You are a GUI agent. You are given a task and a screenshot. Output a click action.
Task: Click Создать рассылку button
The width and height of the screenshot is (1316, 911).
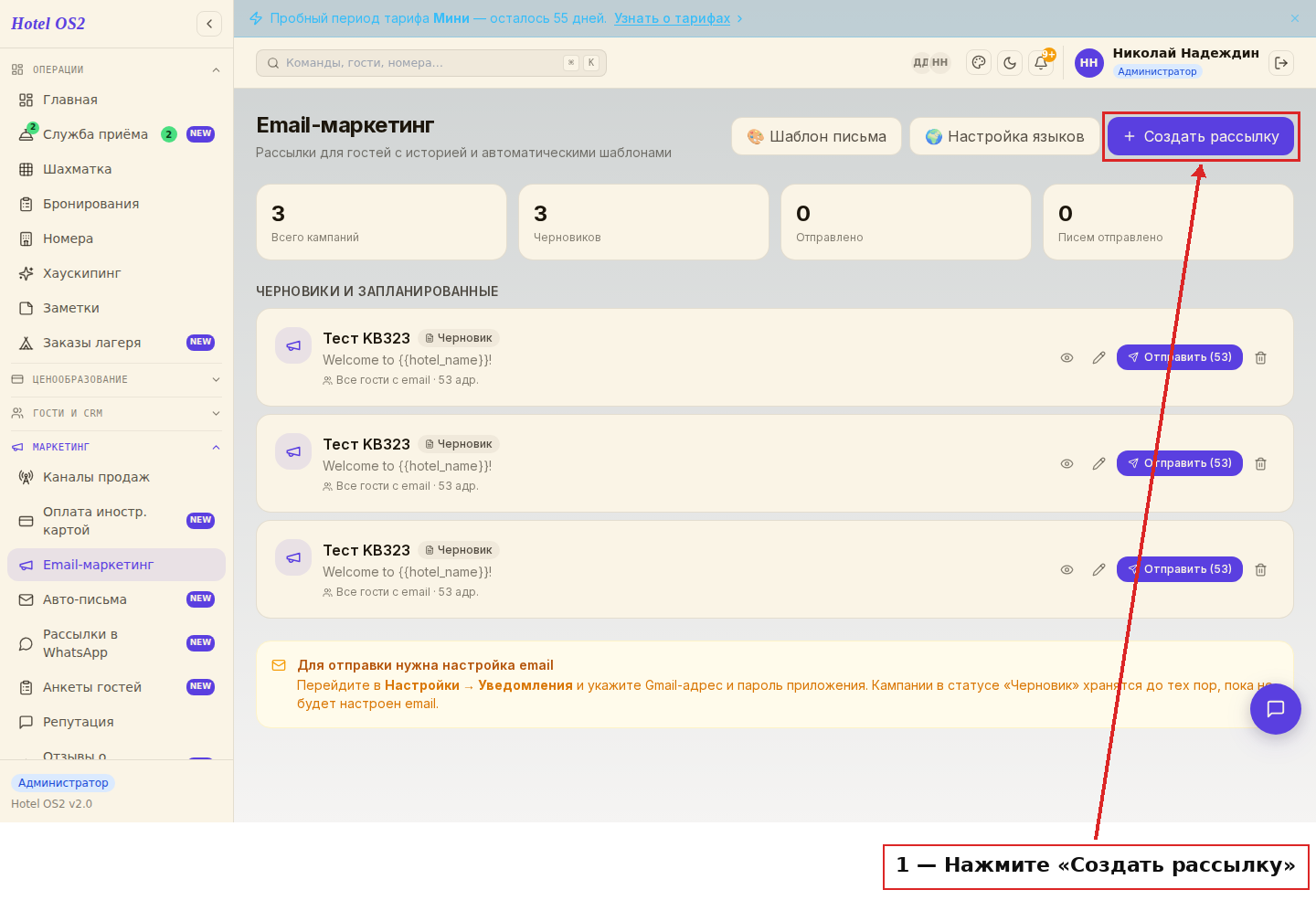click(x=1201, y=136)
